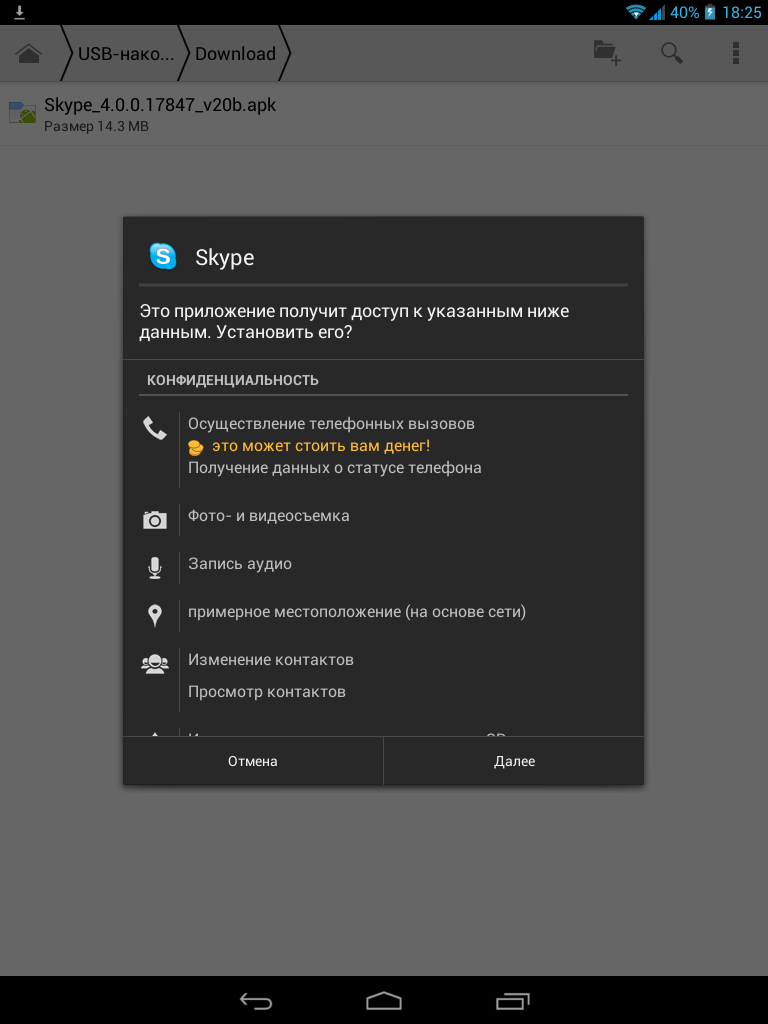This screenshot has width=768, height=1024.
Task: Tap the Отмена button
Action: (253, 761)
